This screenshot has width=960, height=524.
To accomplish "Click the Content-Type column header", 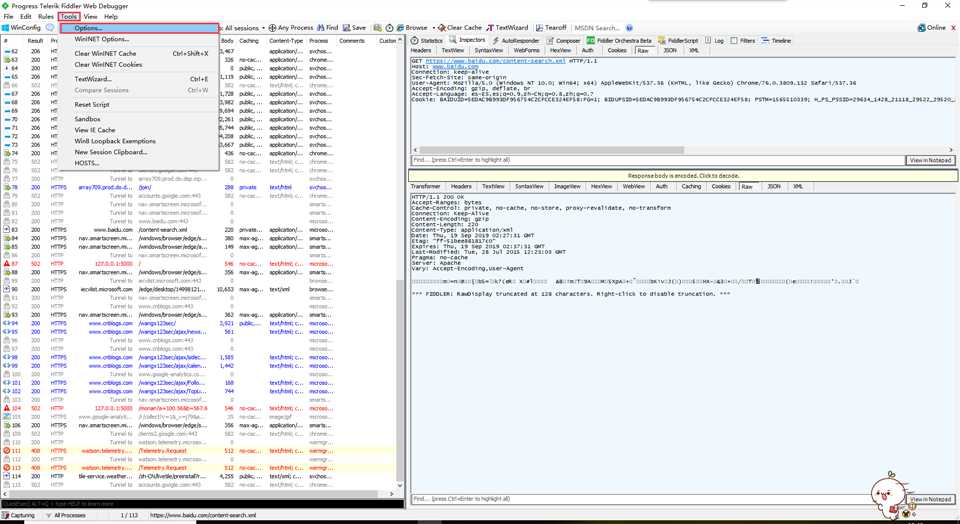I will (x=286, y=41).
